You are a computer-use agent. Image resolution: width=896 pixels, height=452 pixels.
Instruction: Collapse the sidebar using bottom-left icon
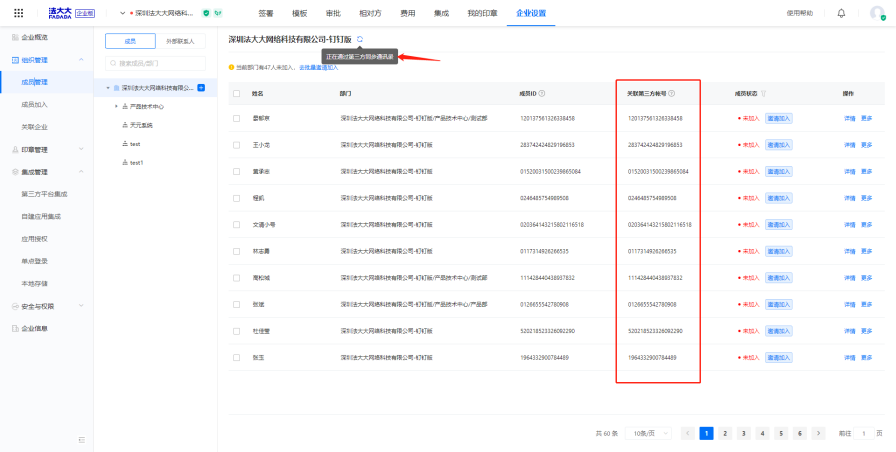pos(82,440)
